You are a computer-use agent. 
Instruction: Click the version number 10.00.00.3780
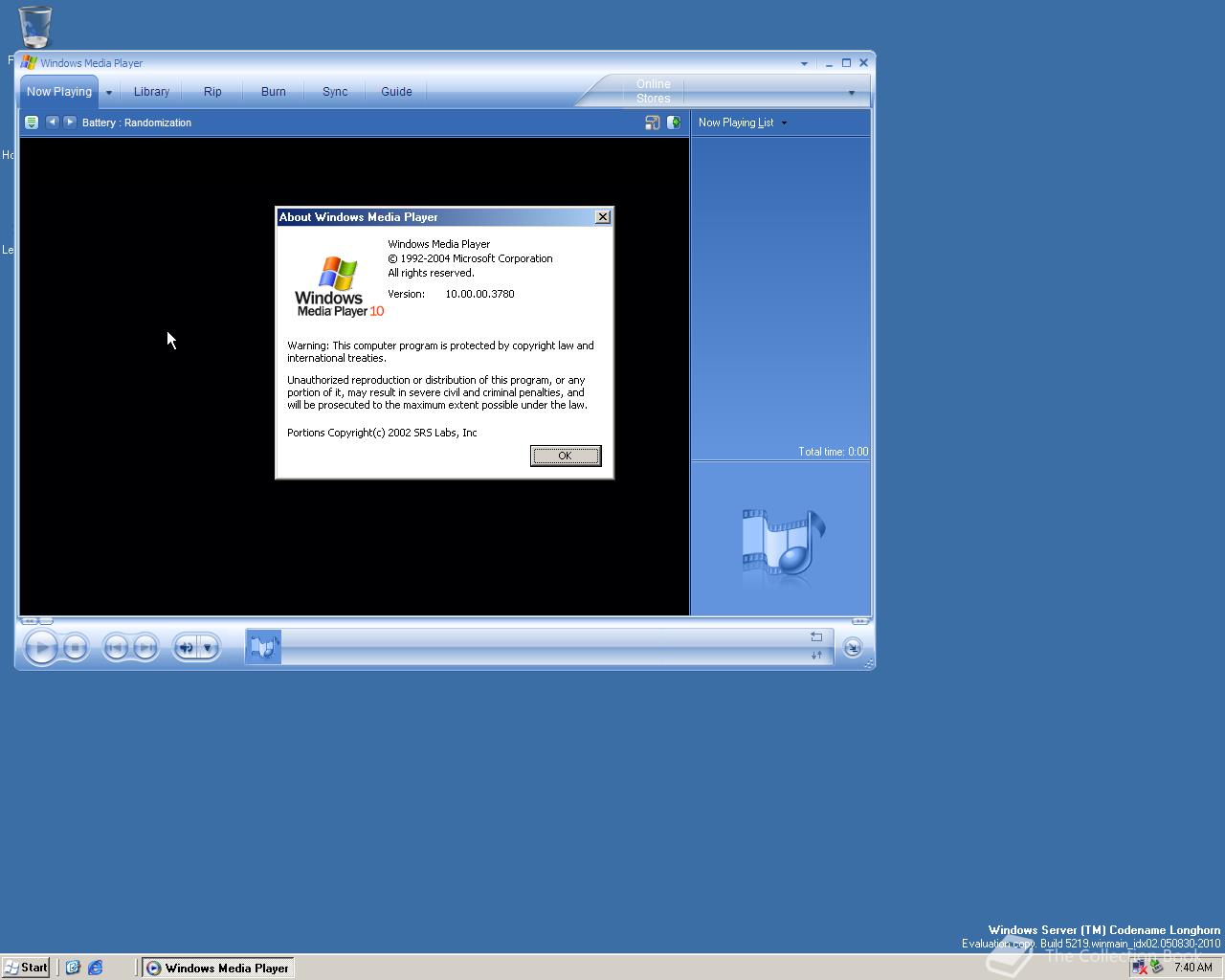pyautogui.click(x=479, y=294)
